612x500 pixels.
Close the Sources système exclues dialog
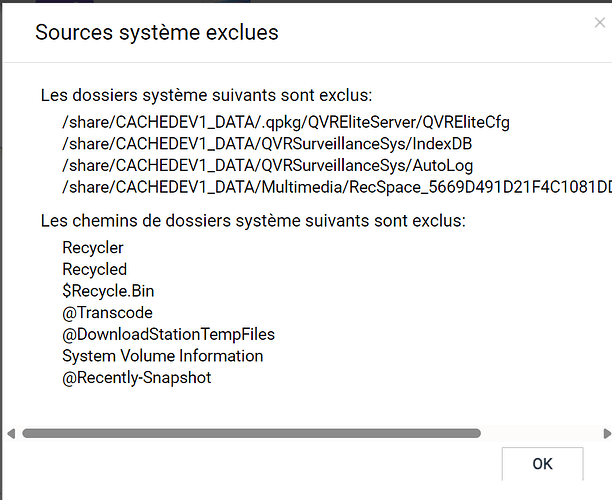click(x=599, y=23)
